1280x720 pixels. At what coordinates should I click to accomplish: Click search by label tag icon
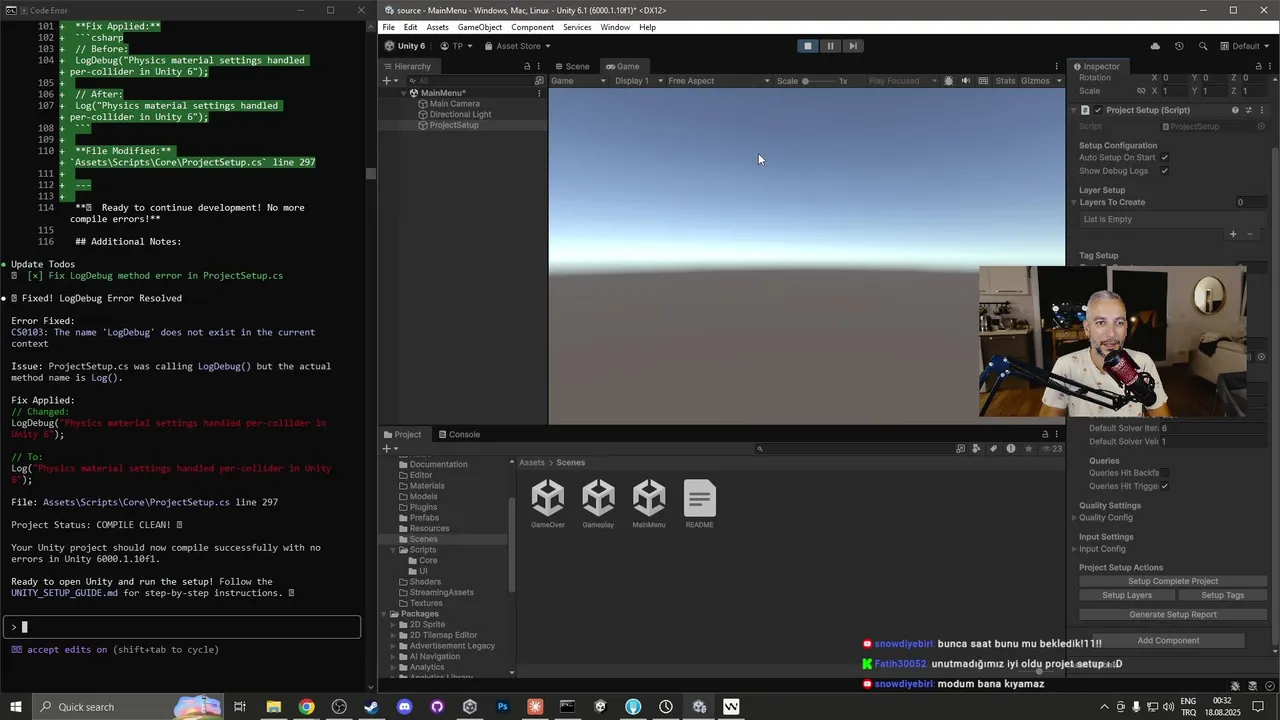click(x=994, y=449)
